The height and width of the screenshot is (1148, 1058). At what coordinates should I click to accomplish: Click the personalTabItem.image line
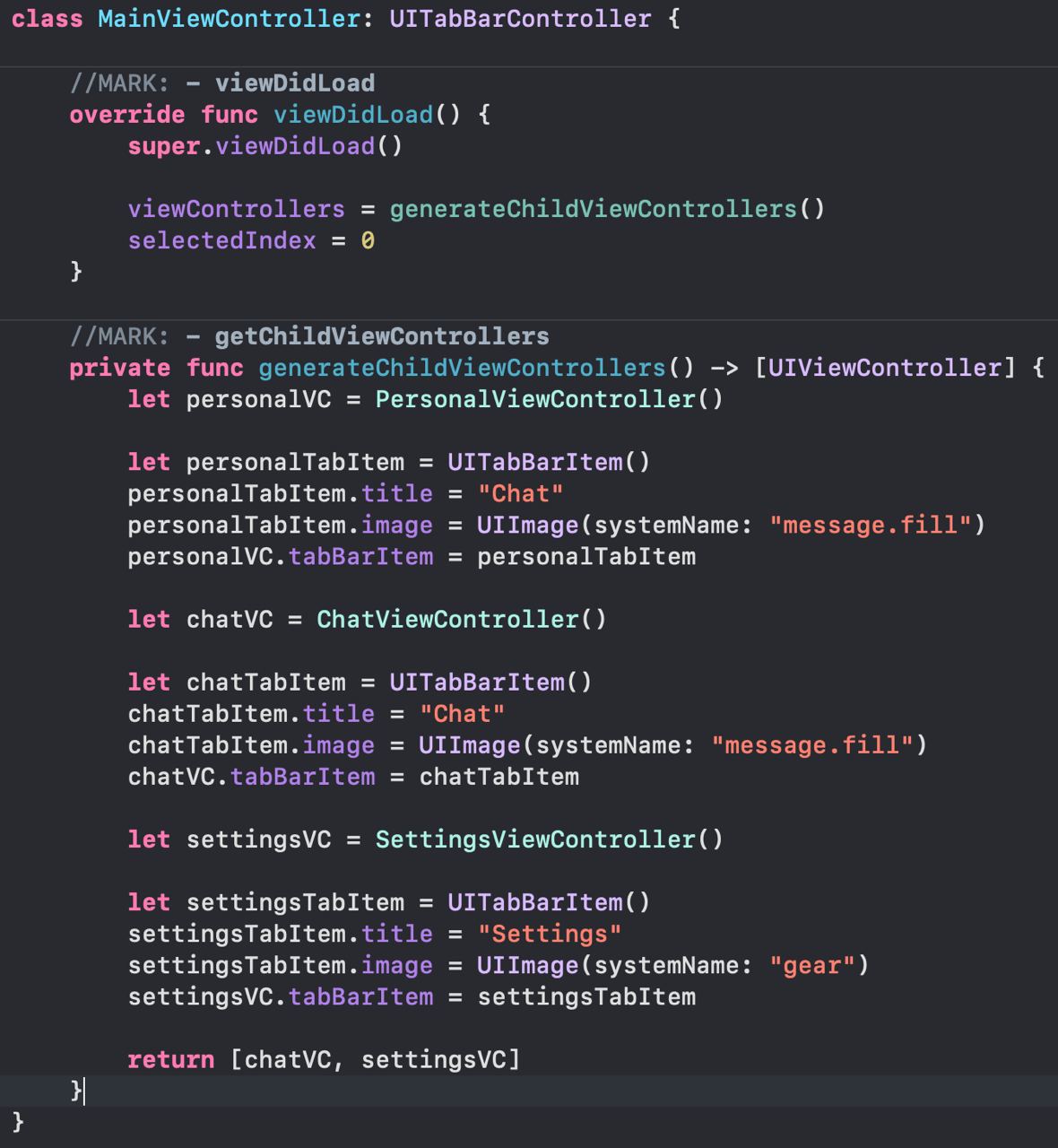pyautogui.click(x=556, y=525)
